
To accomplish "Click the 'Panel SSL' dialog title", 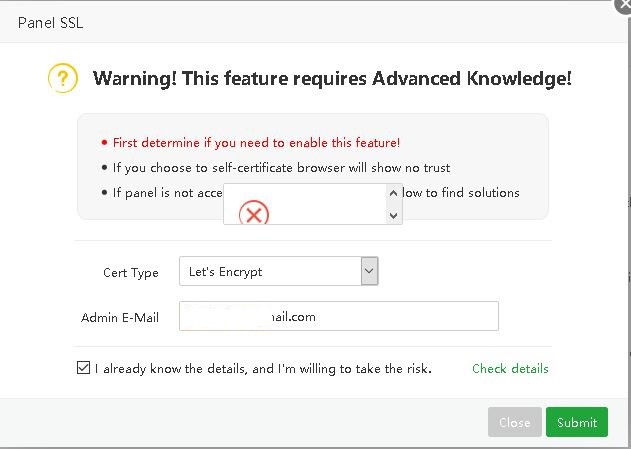I will tap(50, 22).
